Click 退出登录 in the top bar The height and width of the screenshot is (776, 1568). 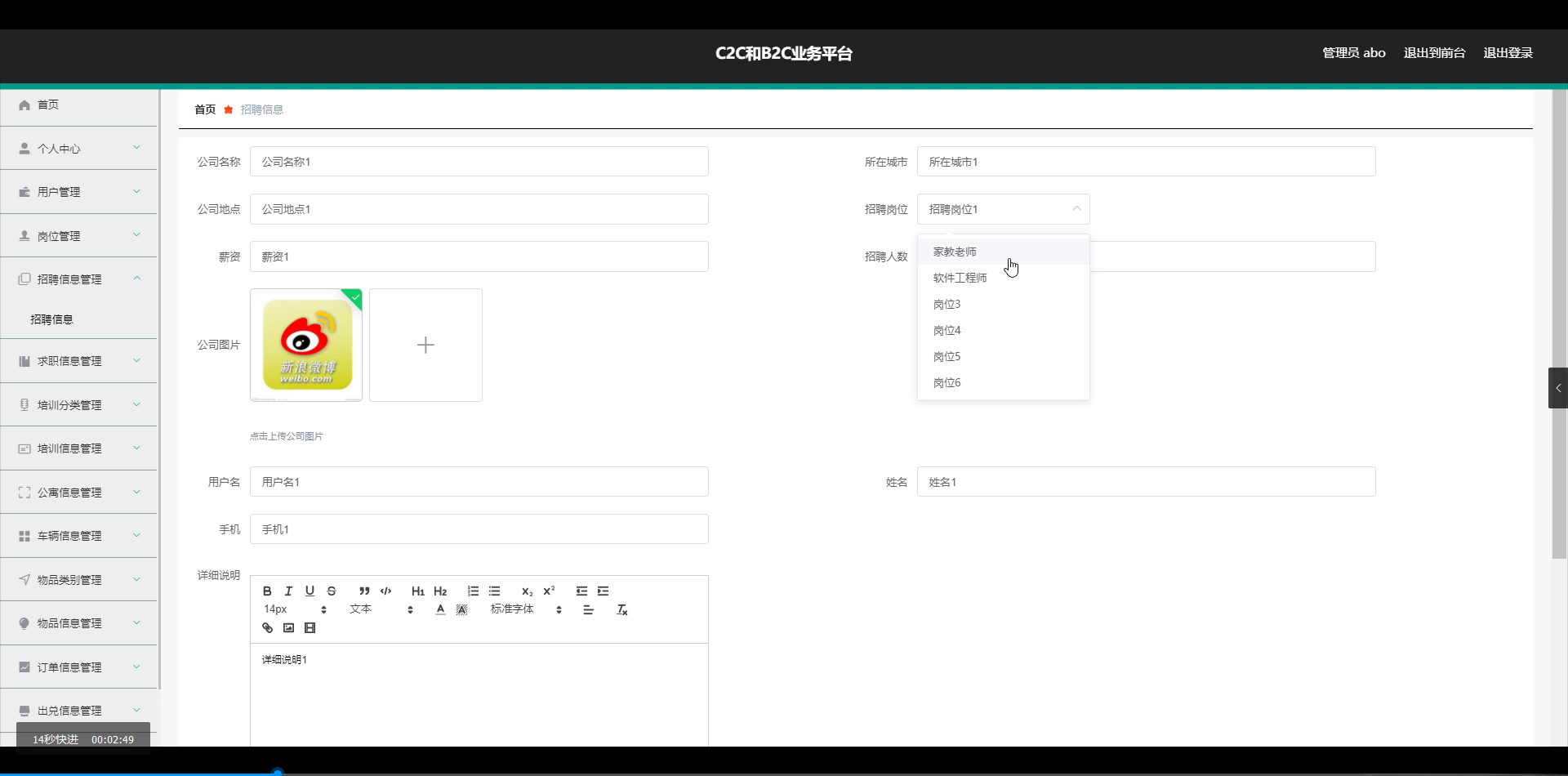tap(1508, 52)
